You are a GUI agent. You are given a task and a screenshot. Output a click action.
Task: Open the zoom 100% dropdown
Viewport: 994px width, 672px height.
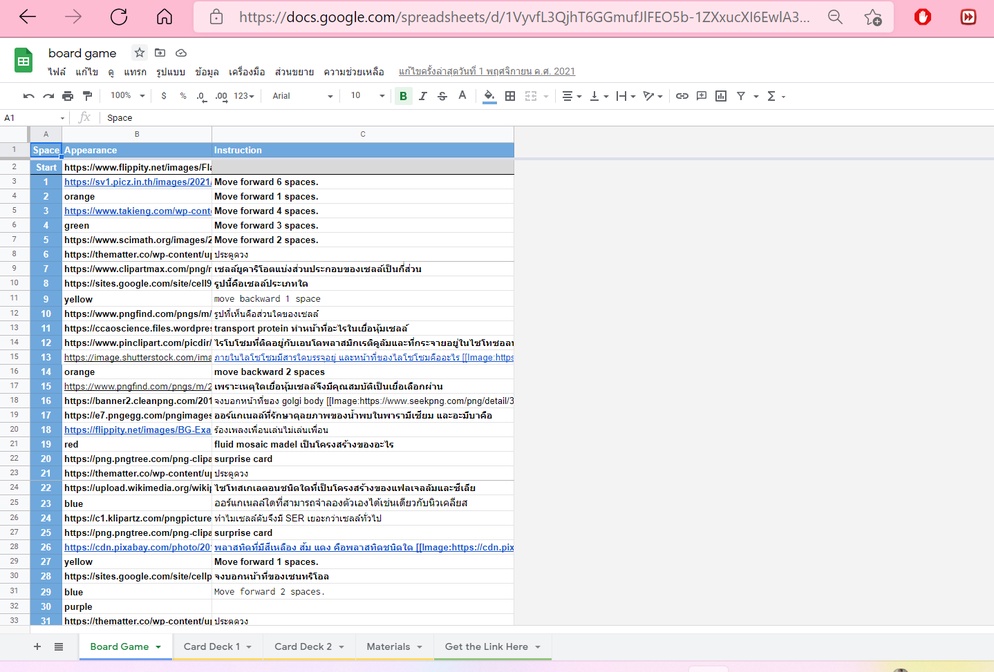coord(127,96)
